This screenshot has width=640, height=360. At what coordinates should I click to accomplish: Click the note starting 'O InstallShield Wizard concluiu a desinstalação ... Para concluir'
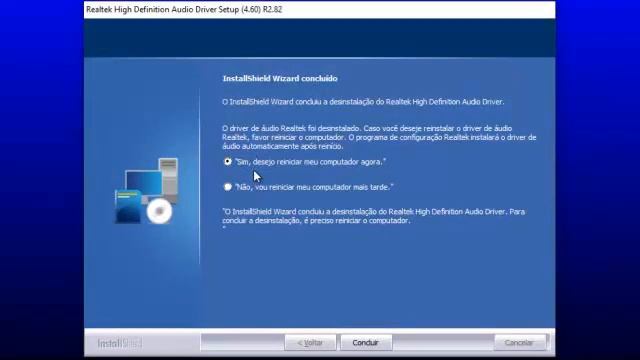374,216
